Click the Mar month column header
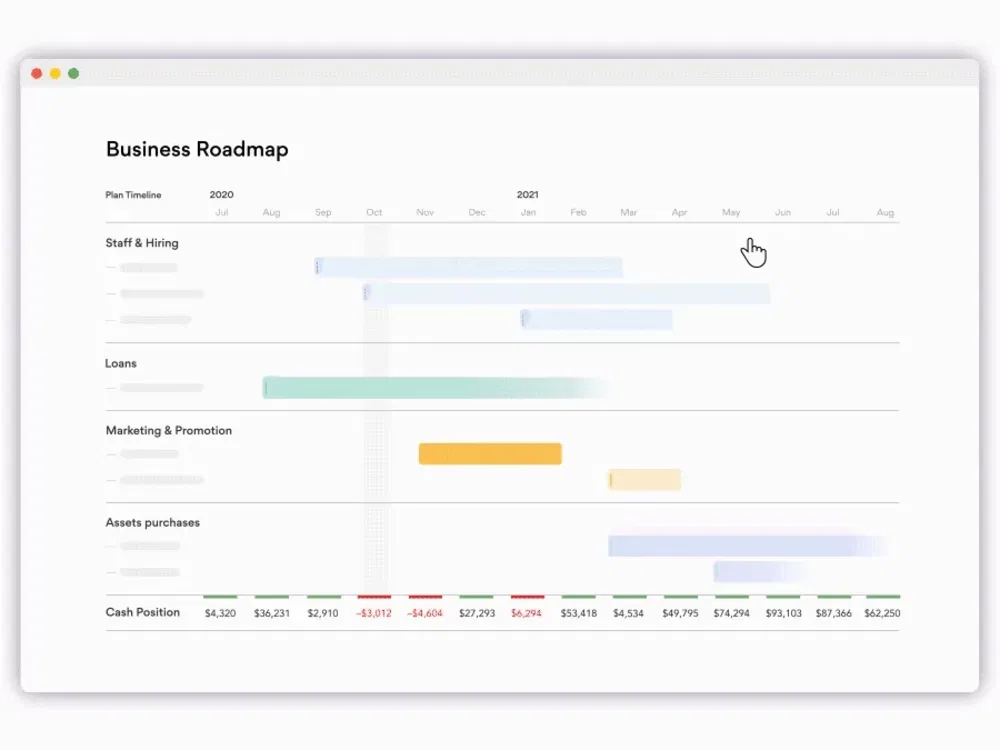 (x=629, y=212)
